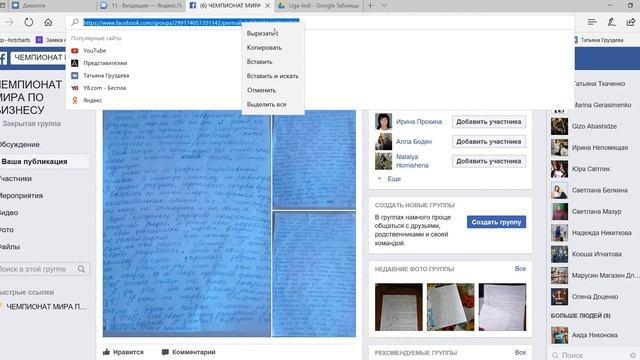Switch to the Google Таблицы tab
The height and width of the screenshot is (360, 640).
pos(319,5)
